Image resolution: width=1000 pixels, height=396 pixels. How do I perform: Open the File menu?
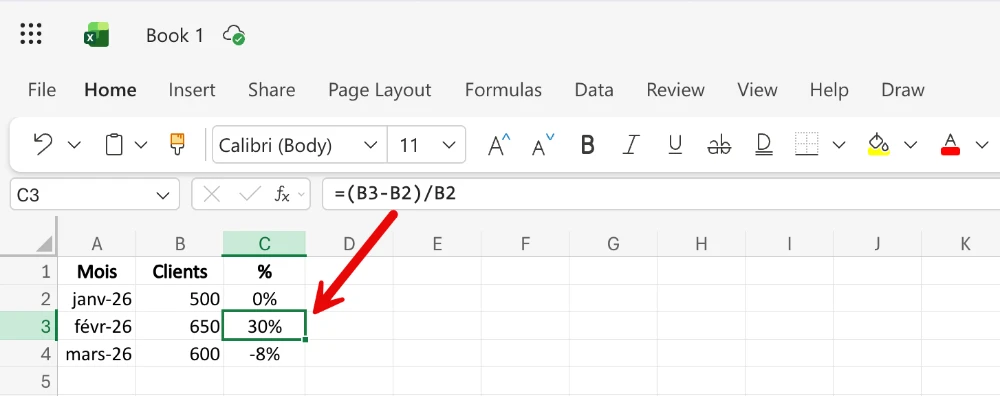41,90
